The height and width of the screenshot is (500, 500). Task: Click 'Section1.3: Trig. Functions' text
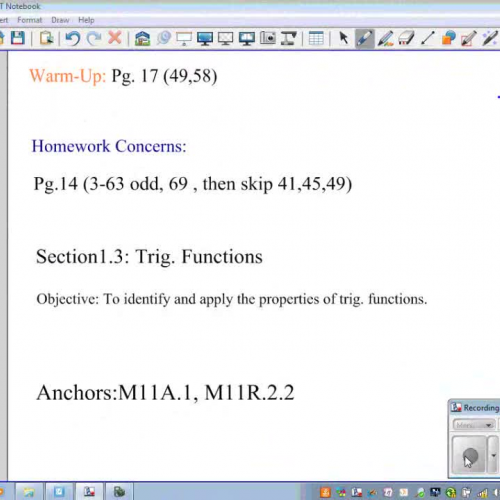[149, 257]
